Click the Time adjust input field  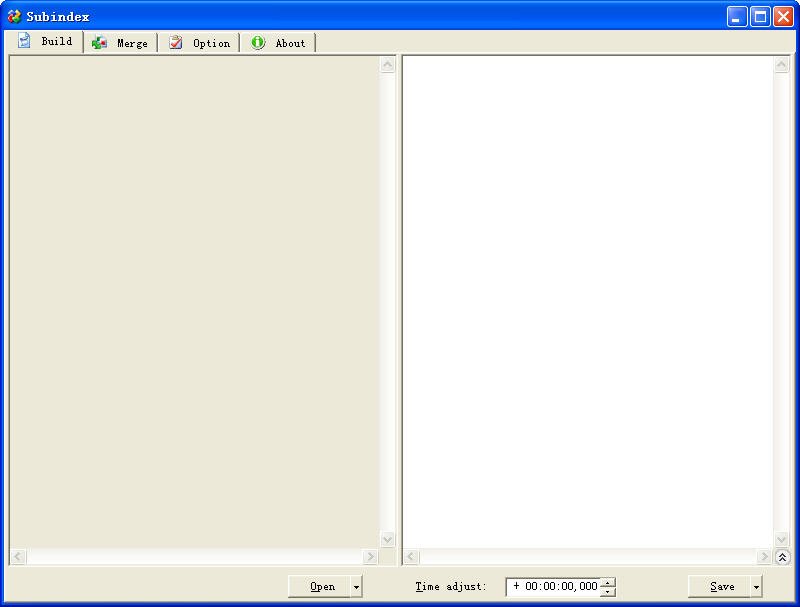pos(553,587)
